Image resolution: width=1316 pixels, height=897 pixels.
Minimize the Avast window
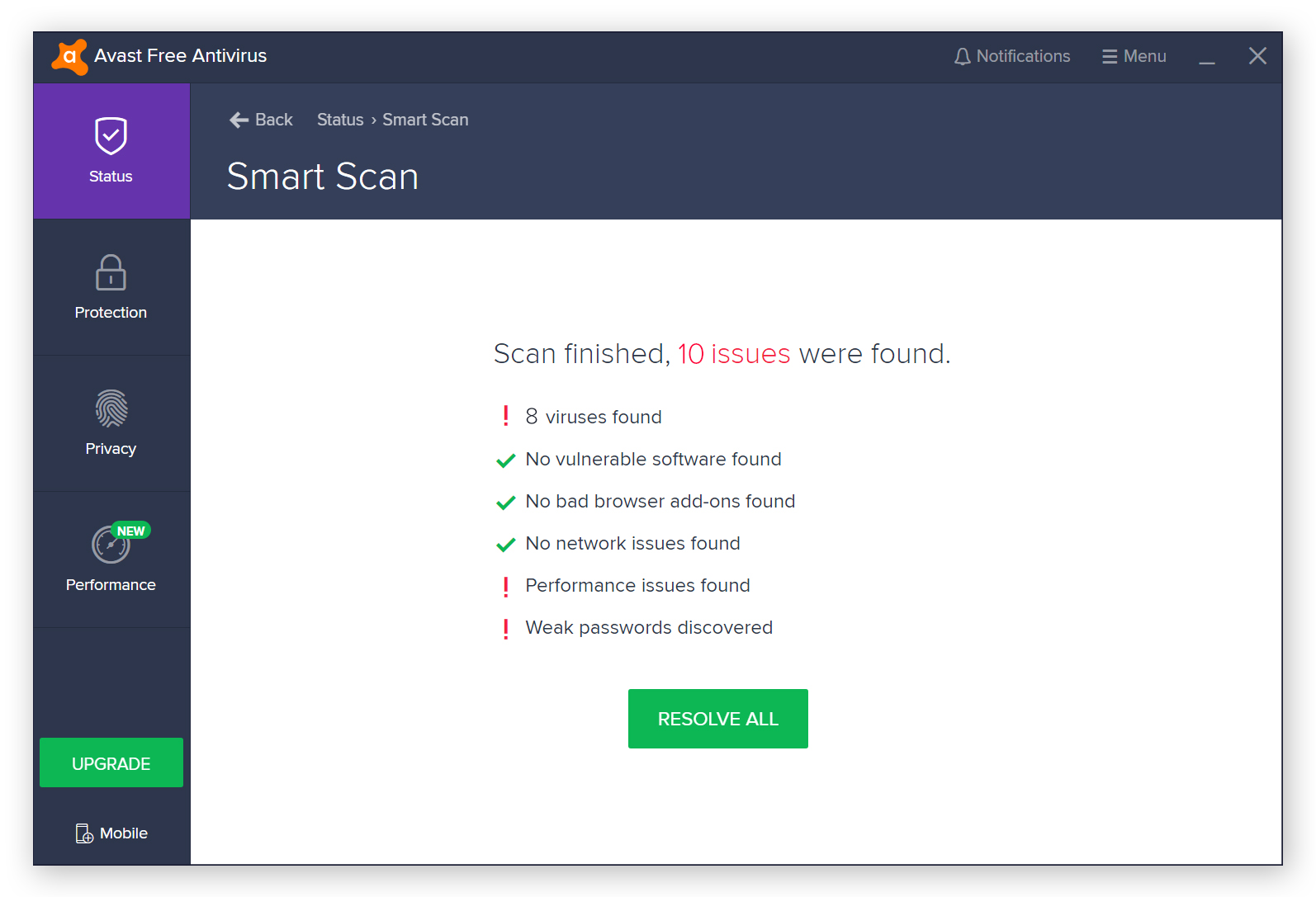1207,57
